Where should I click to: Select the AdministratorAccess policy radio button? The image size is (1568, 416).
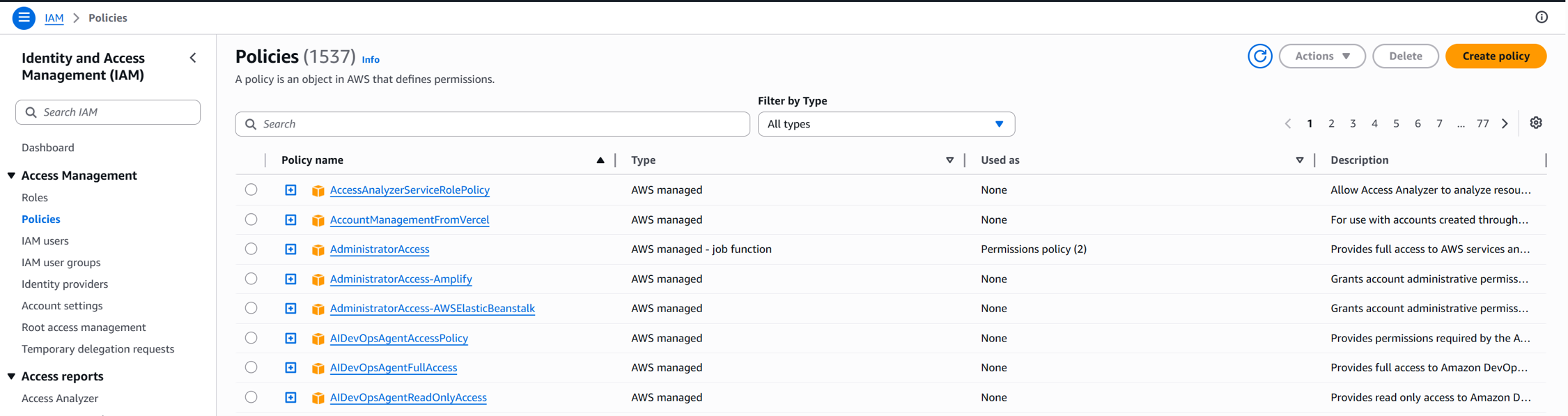tap(251, 249)
